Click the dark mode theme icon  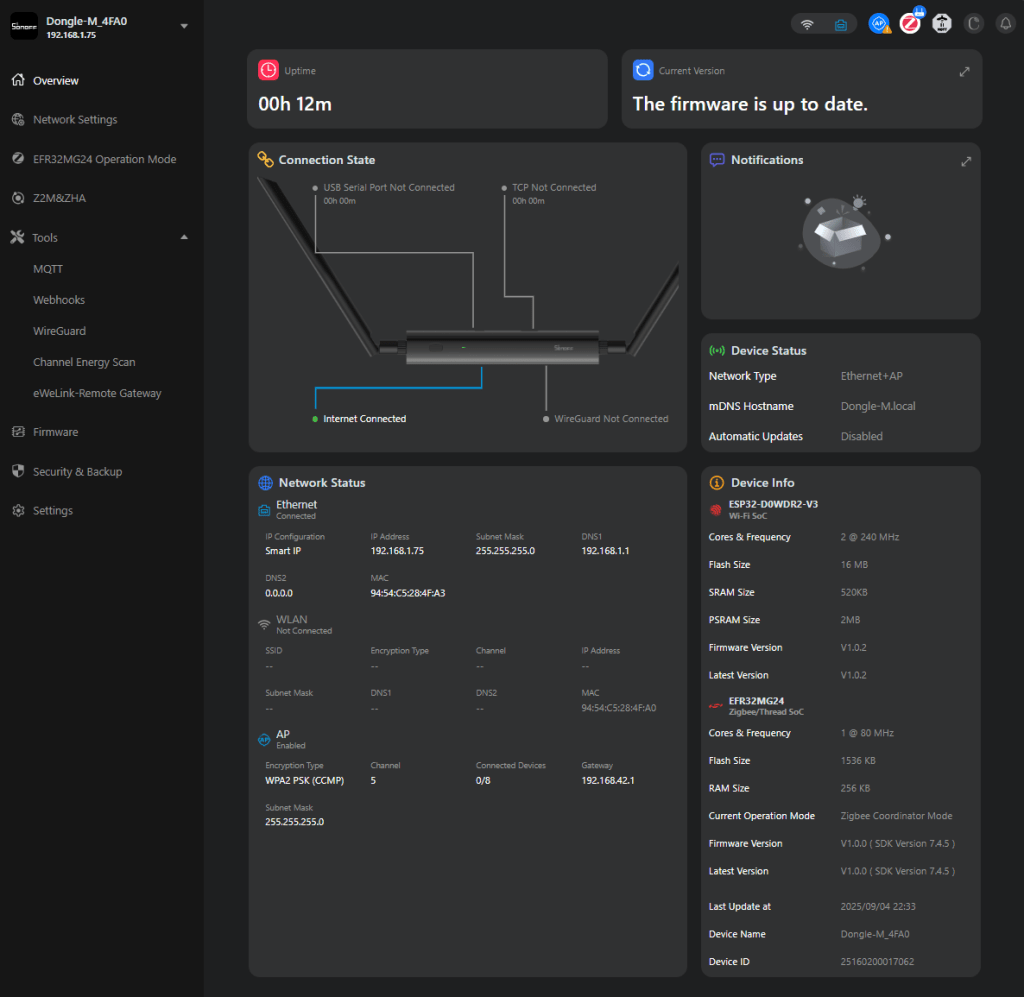tap(973, 24)
